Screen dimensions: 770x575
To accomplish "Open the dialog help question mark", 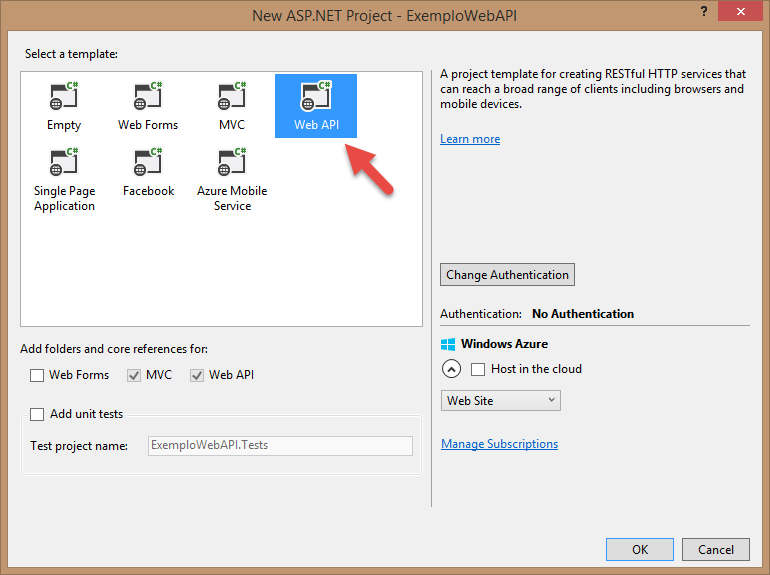I will click(704, 11).
